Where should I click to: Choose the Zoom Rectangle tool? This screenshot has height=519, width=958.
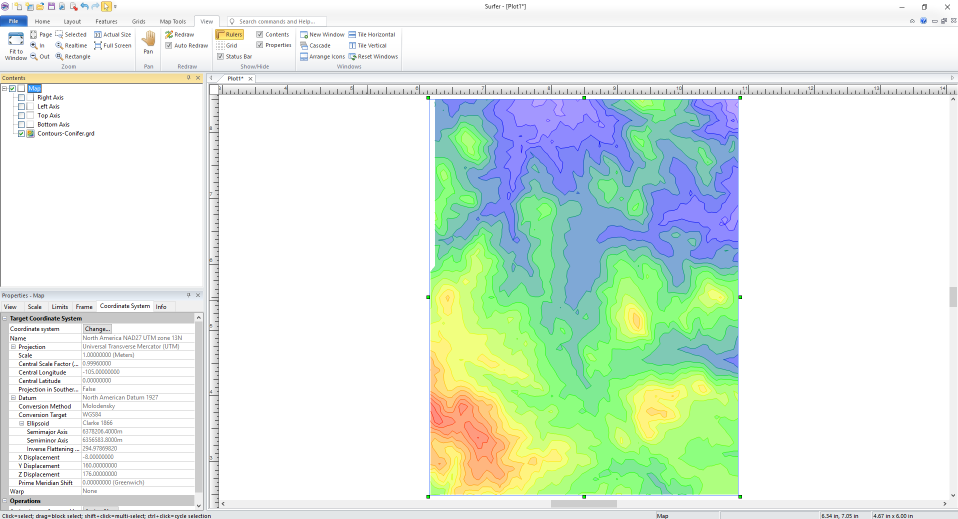coord(73,57)
